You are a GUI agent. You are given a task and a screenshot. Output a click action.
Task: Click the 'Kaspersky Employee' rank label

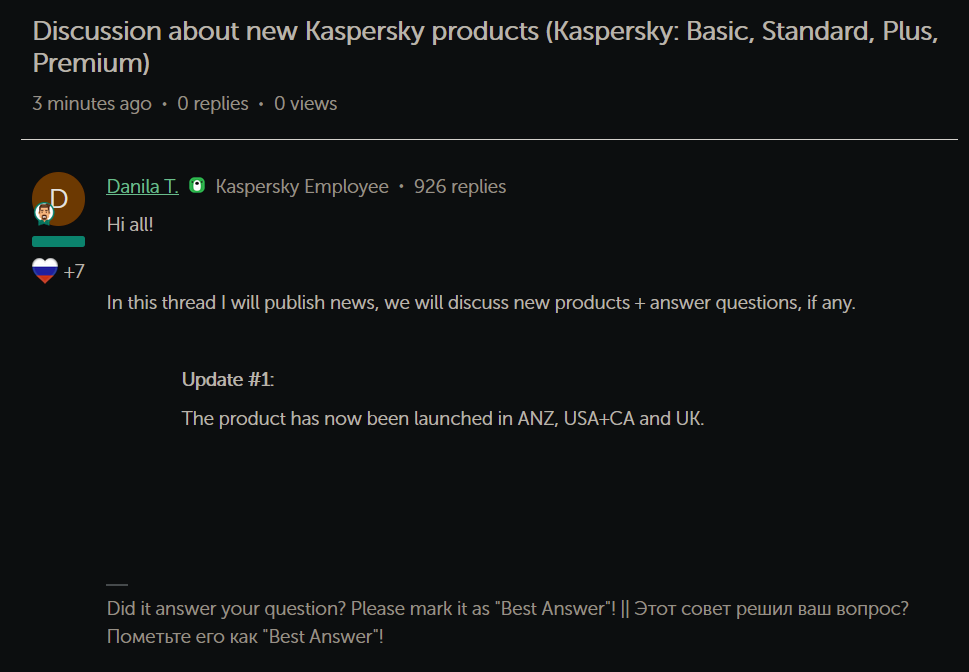click(302, 187)
